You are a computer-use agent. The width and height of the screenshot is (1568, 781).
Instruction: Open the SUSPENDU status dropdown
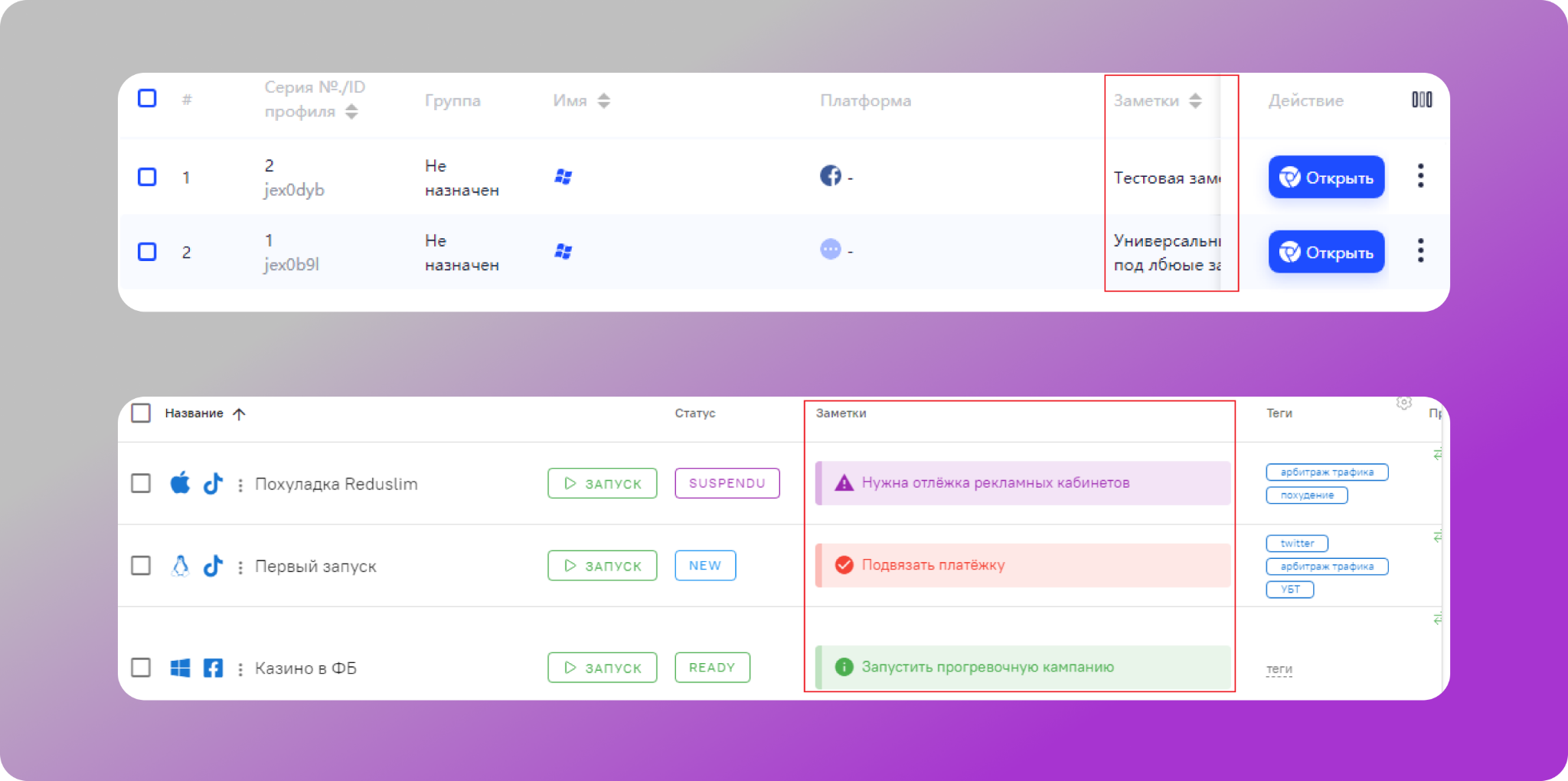(x=727, y=483)
